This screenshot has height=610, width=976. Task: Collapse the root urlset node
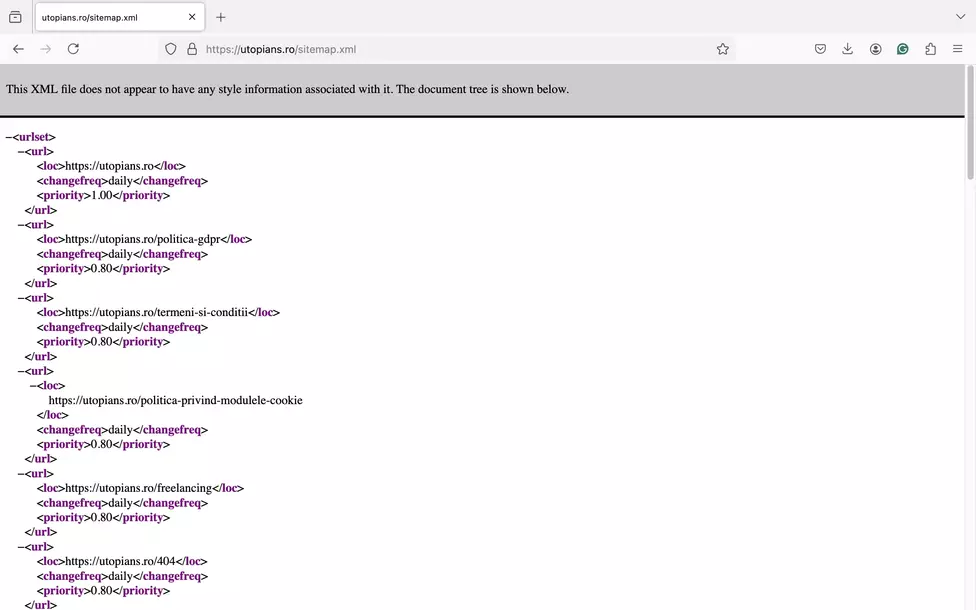(9, 137)
